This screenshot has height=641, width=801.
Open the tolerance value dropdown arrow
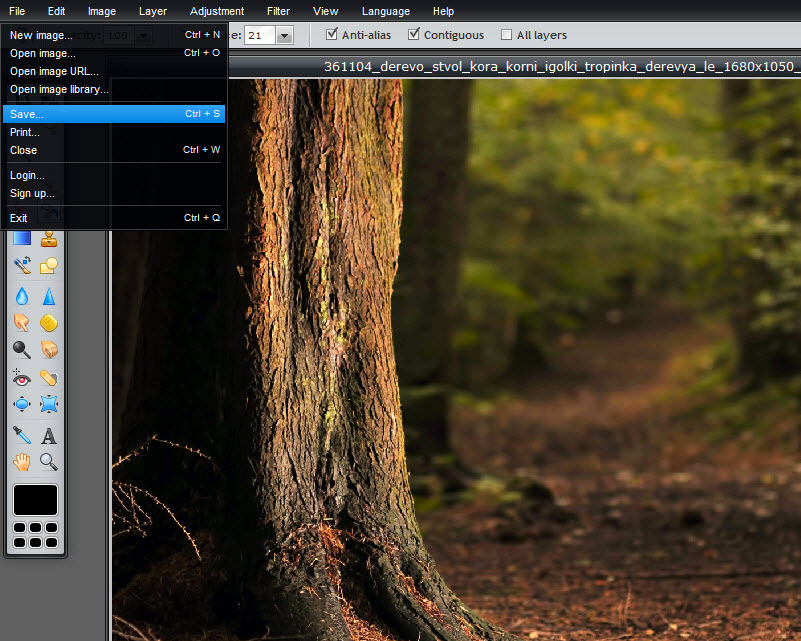point(285,35)
